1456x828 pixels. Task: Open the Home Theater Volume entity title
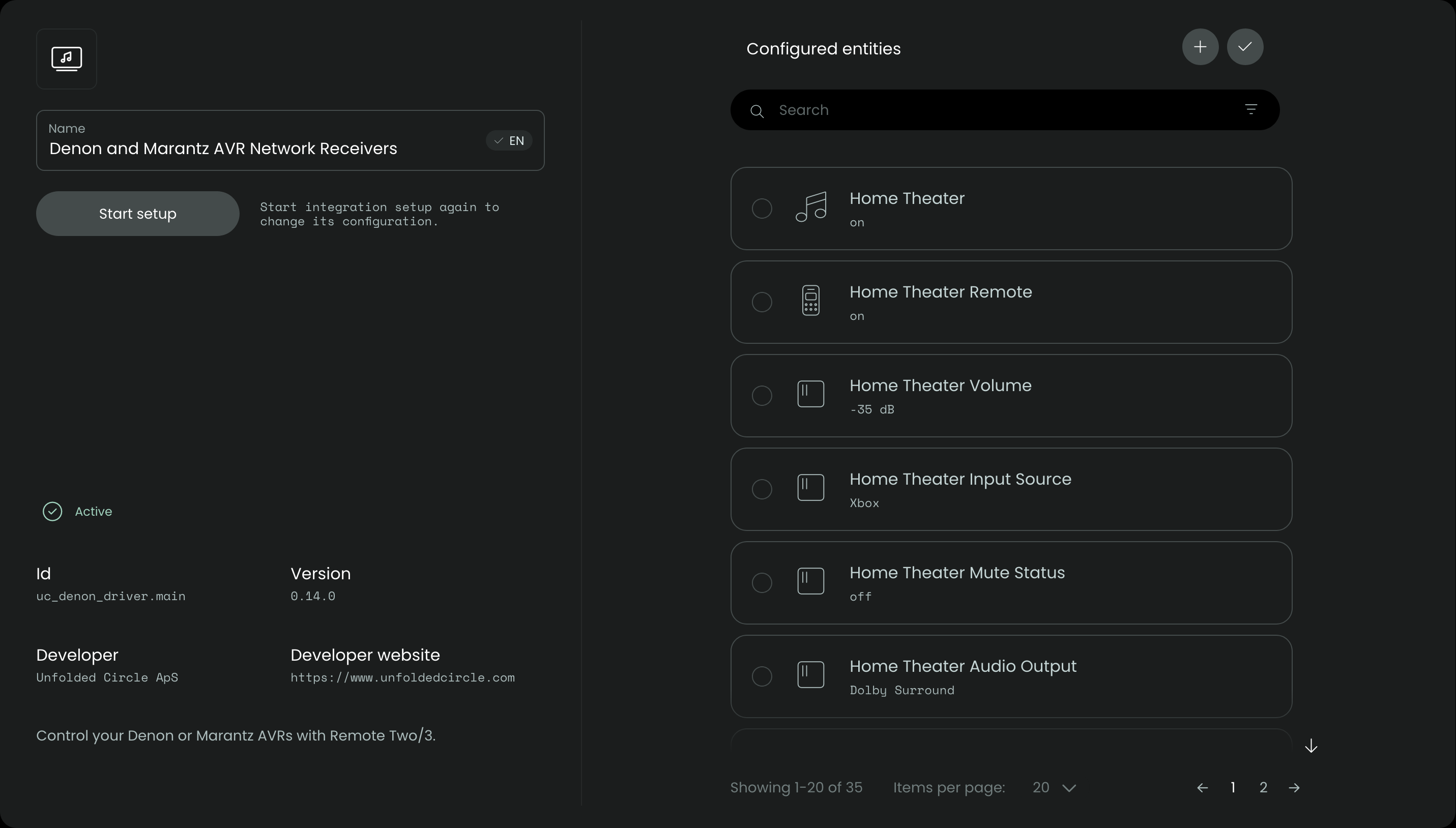coord(941,386)
